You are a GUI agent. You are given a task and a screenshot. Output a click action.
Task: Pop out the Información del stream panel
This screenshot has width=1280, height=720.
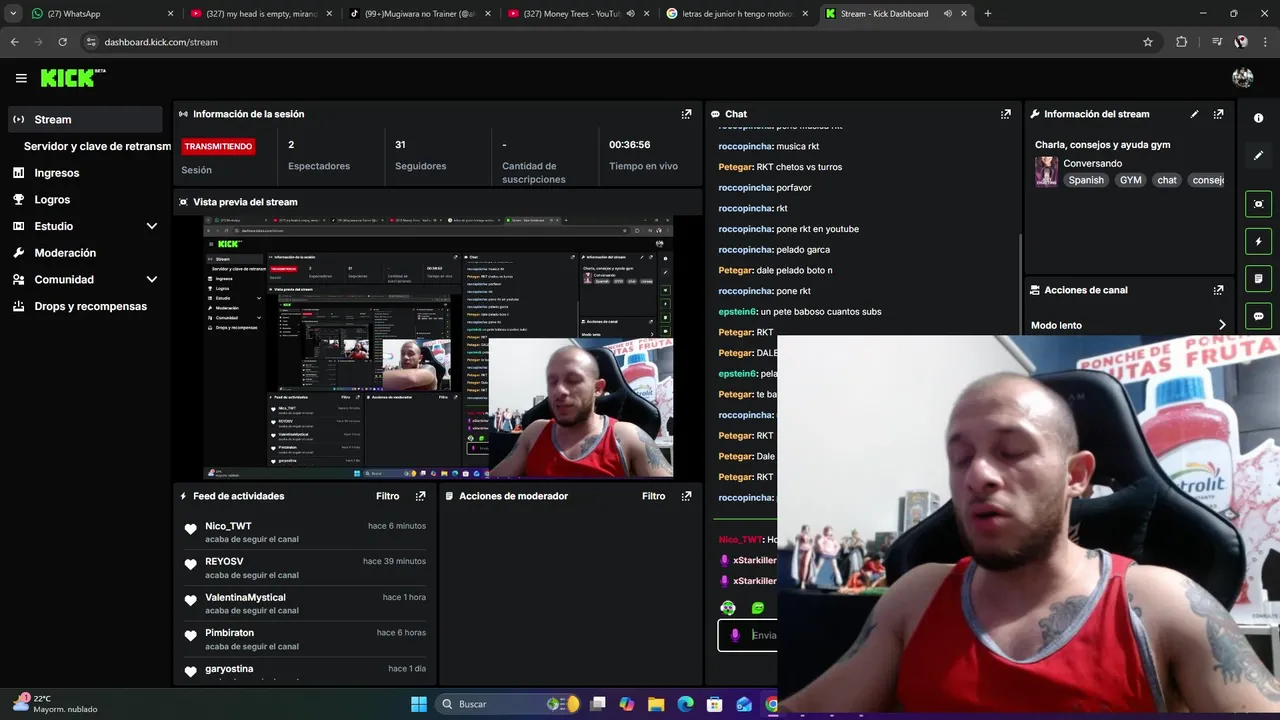point(1218,114)
